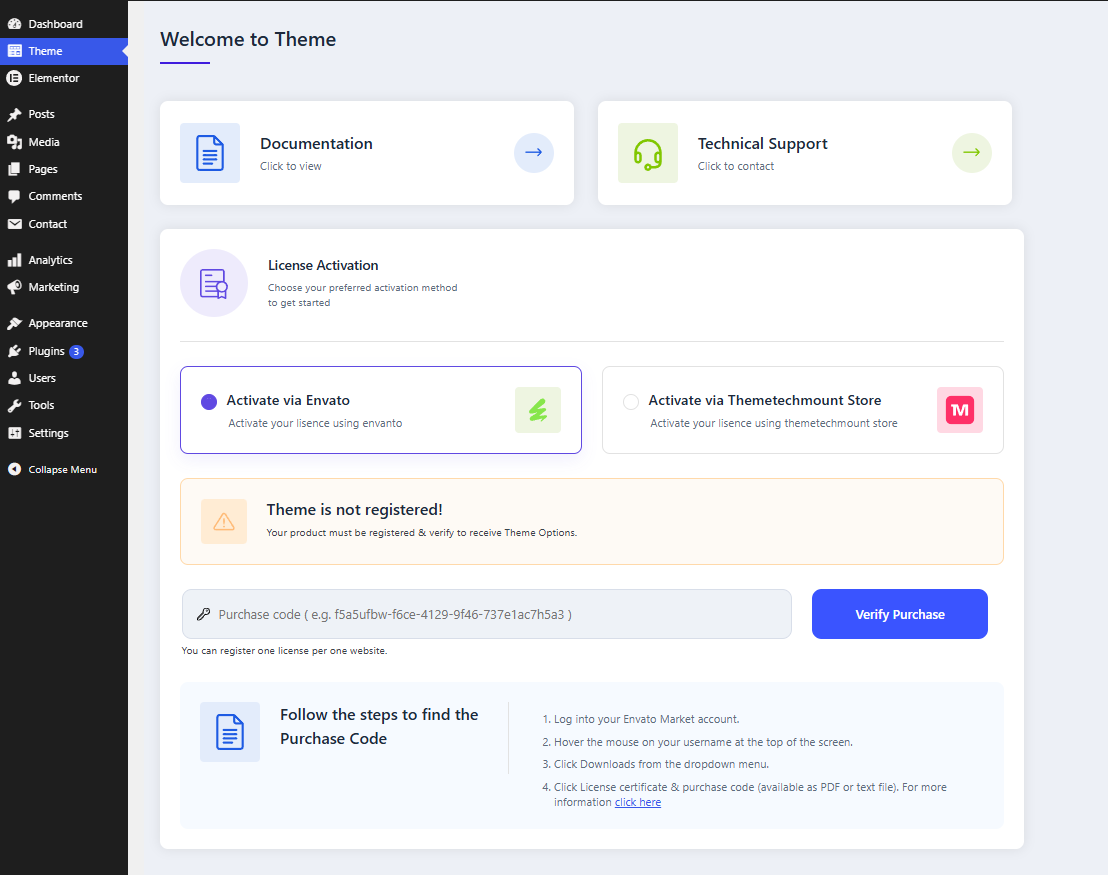Click the Purchase Code steps document icon
Viewport: 1108px width, 875px height.
tap(230, 732)
